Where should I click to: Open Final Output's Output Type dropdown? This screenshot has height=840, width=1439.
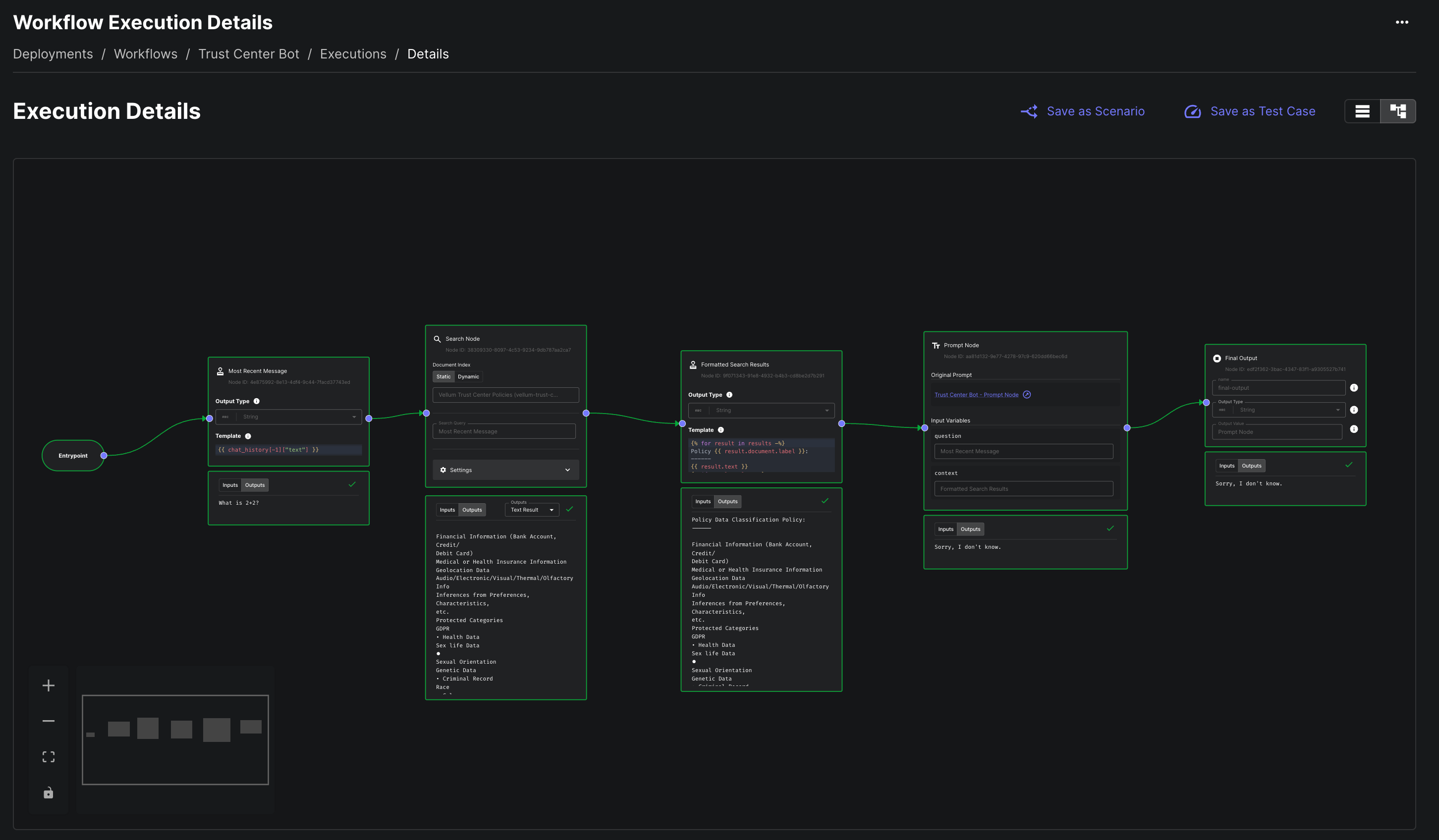[1278, 410]
